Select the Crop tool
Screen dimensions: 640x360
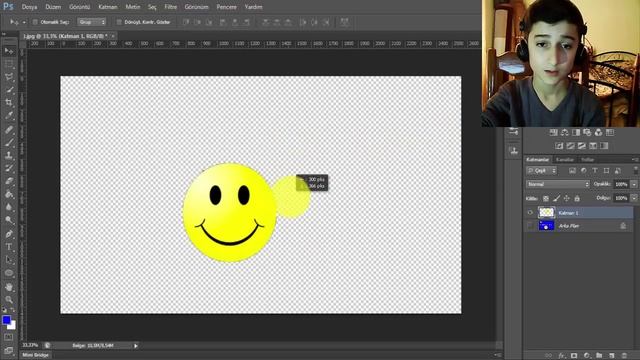[9, 103]
